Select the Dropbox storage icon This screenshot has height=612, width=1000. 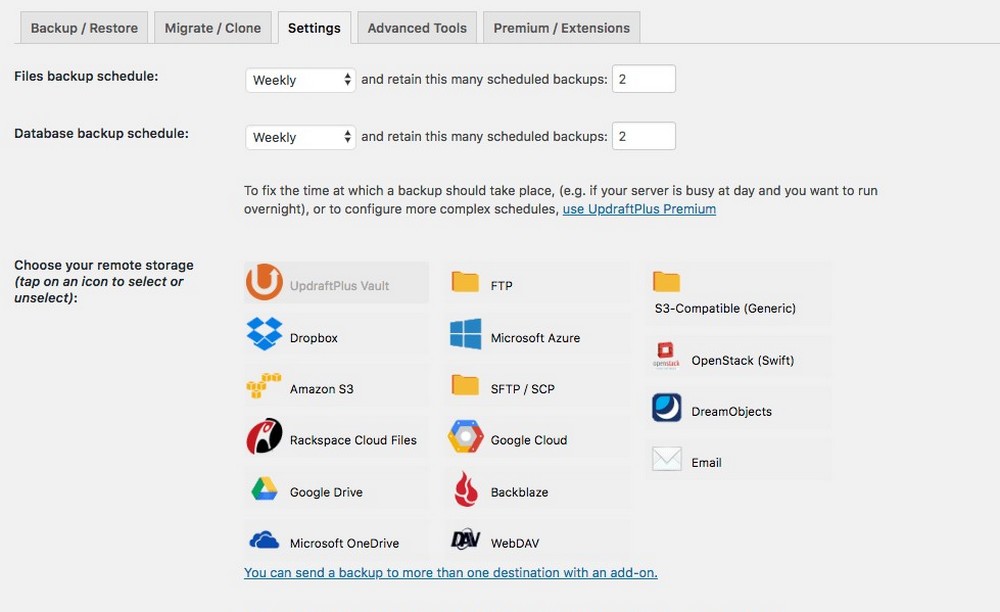tap(264, 334)
